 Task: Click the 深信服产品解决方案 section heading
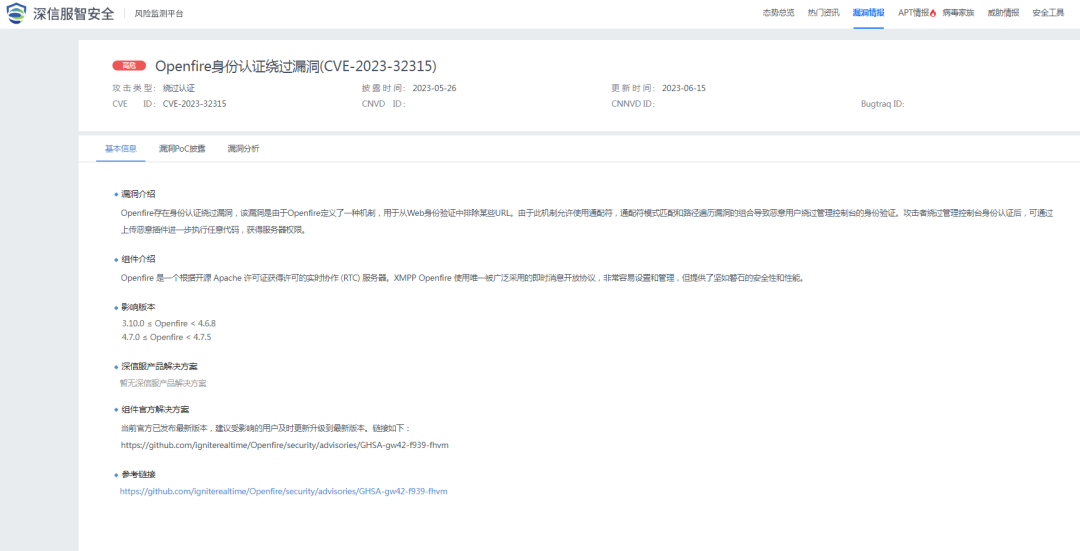[x=160, y=366]
